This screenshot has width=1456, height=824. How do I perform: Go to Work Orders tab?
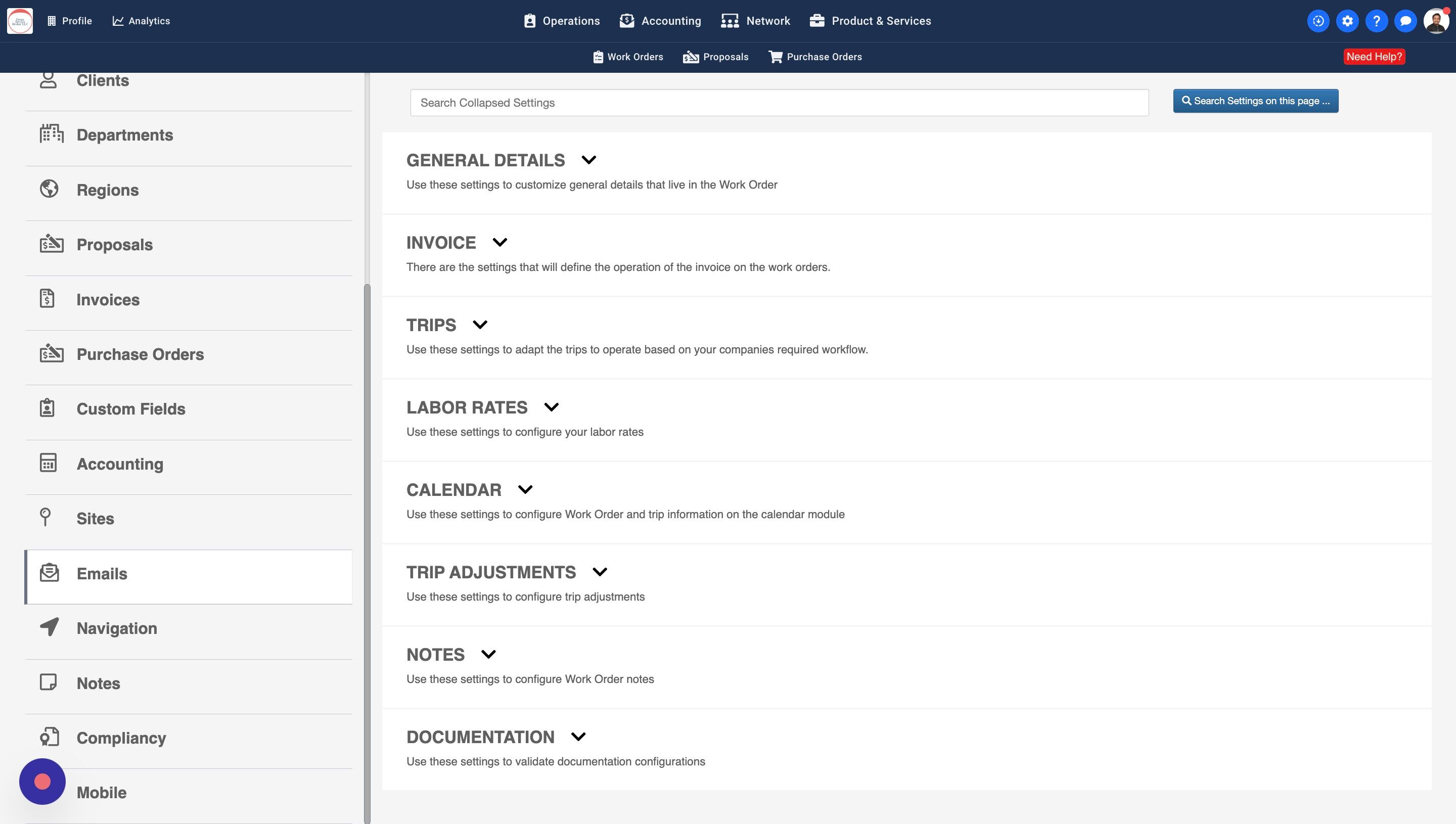coord(627,57)
